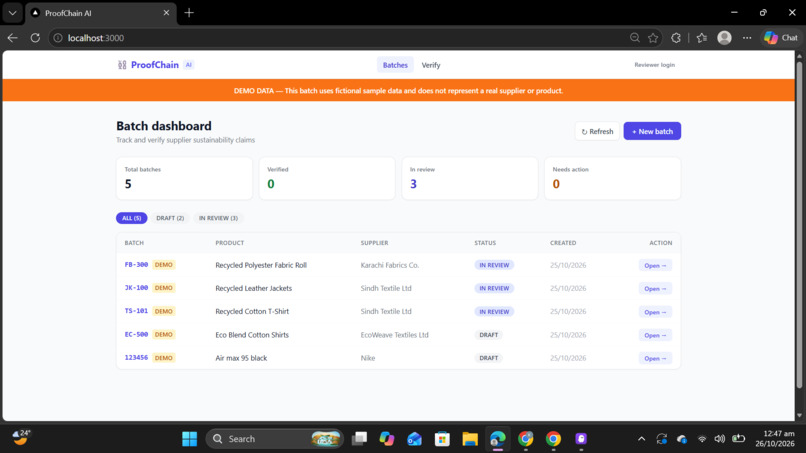Open the browser profile avatar
Image resolution: width=806 pixels, height=453 pixels.
pyautogui.click(x=724, y=38)
